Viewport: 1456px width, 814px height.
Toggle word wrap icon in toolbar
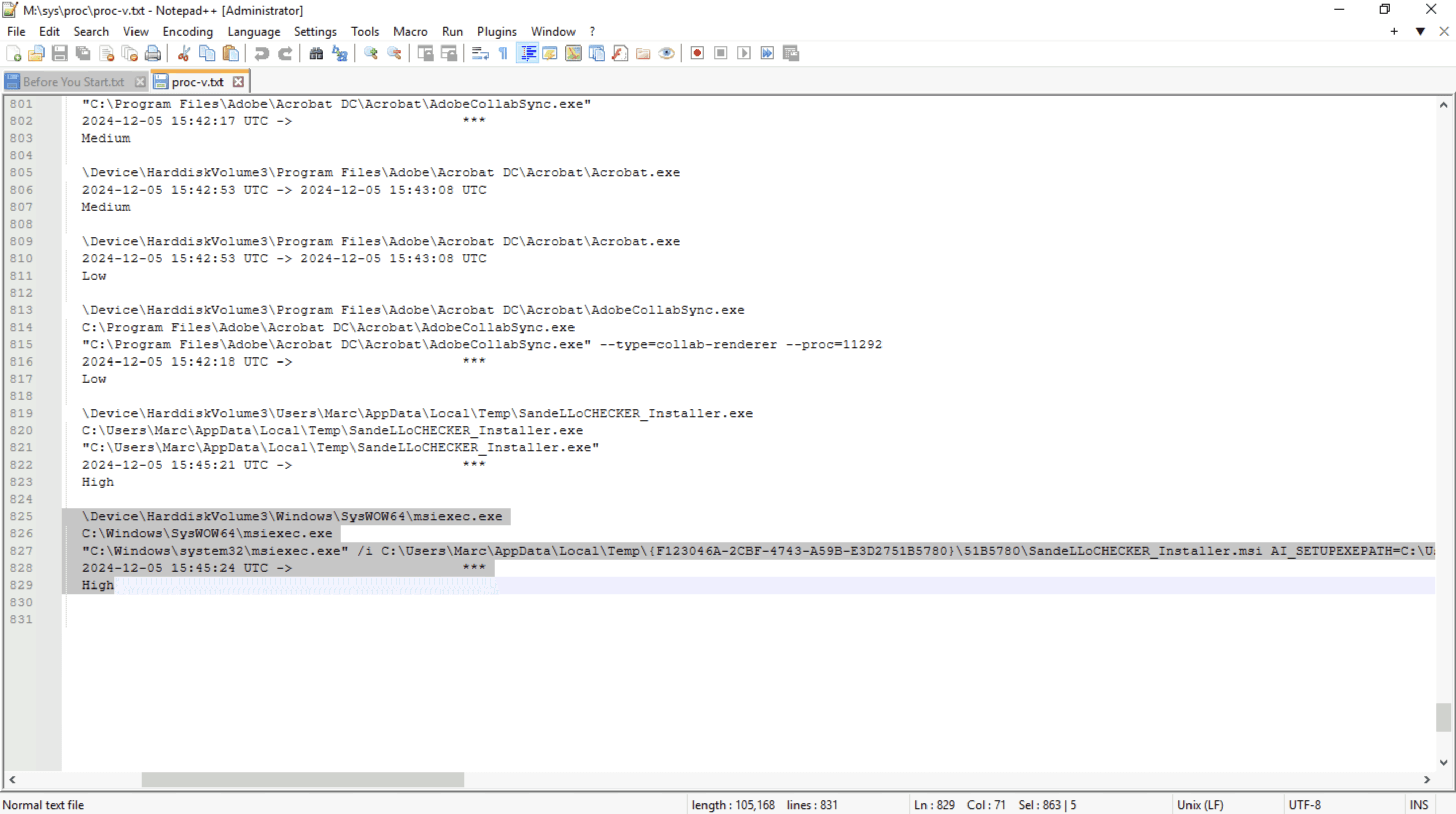(x=480, y=53)
